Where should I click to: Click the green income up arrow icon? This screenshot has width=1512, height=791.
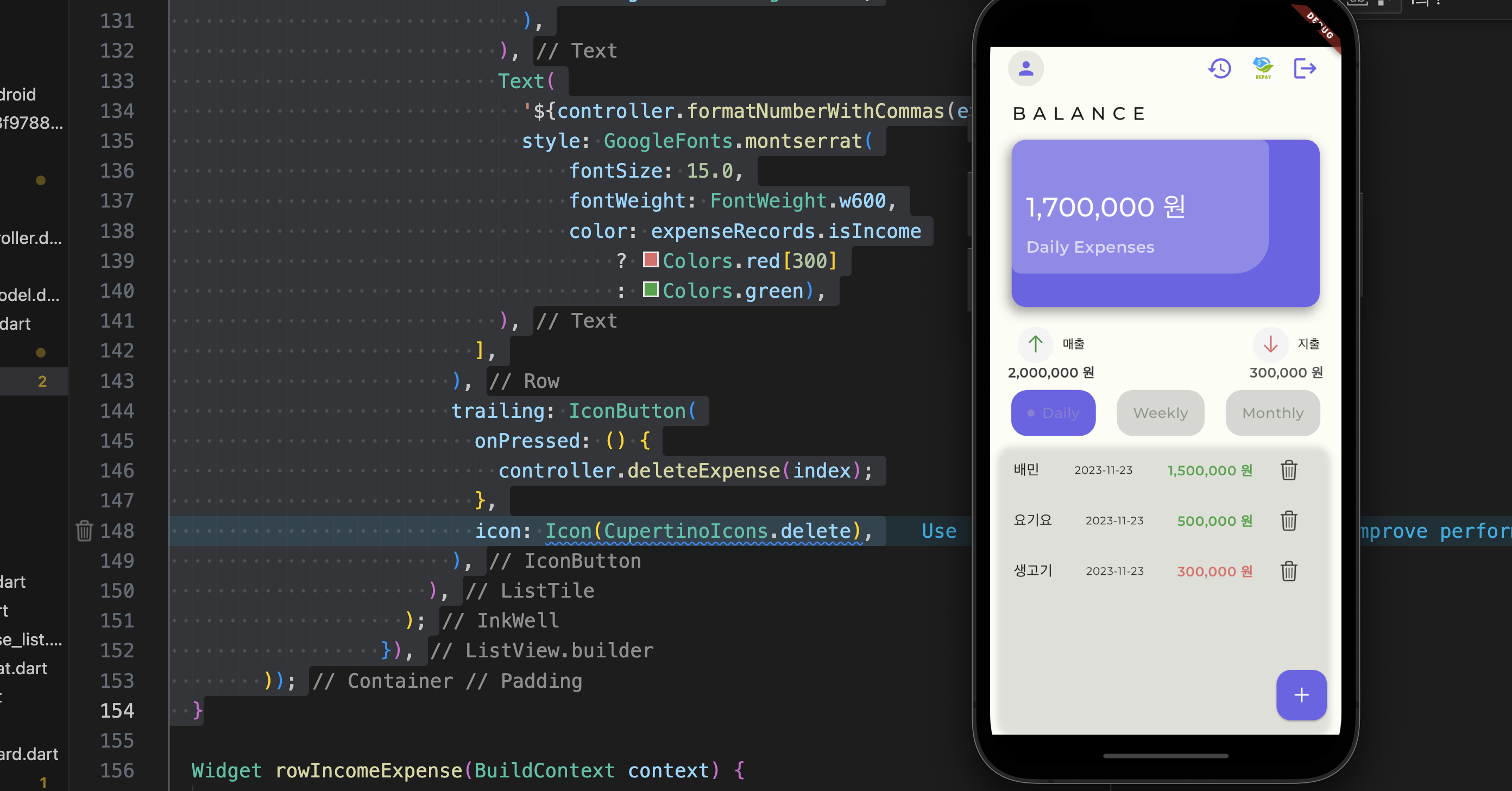[x=1035, y=344]
